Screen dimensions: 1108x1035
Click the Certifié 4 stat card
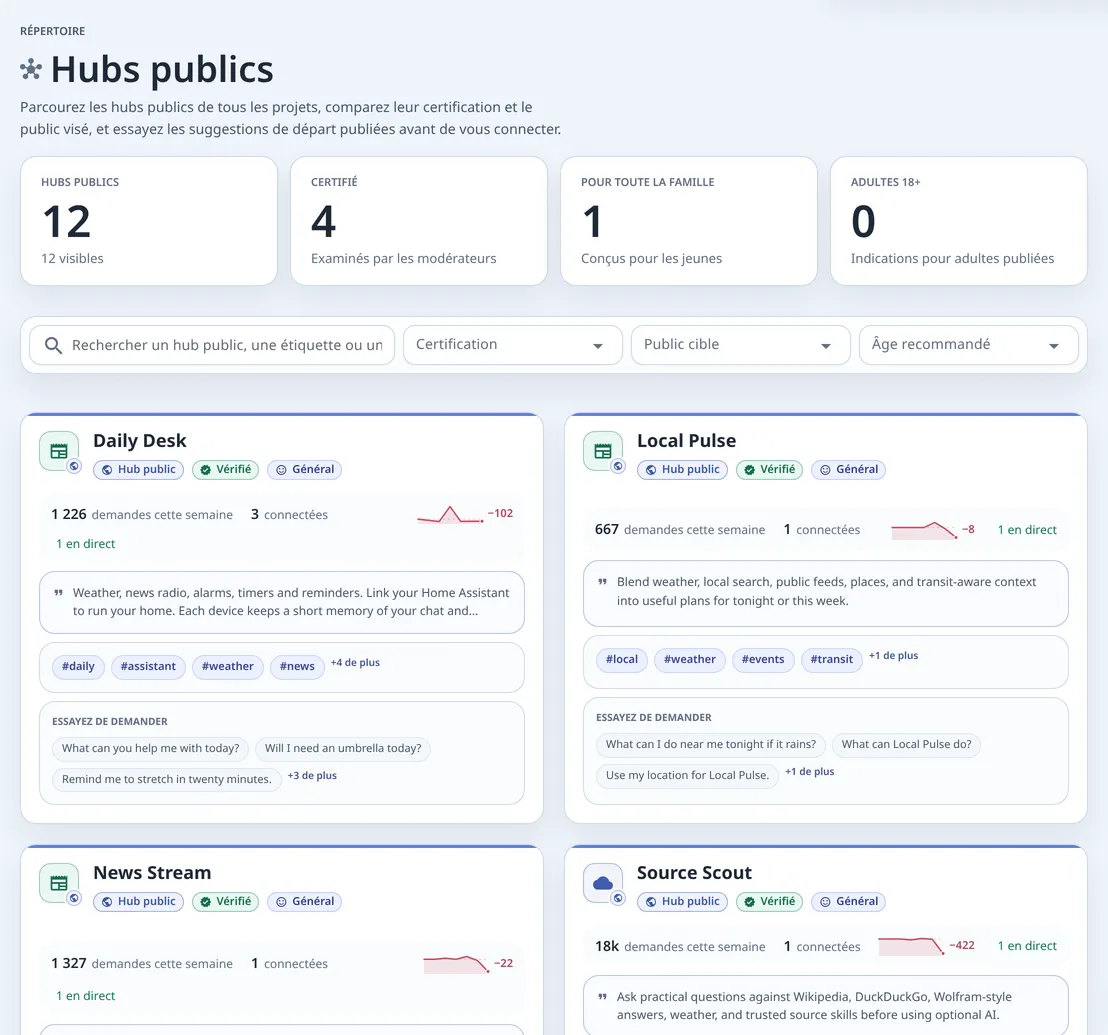(419, 221)
